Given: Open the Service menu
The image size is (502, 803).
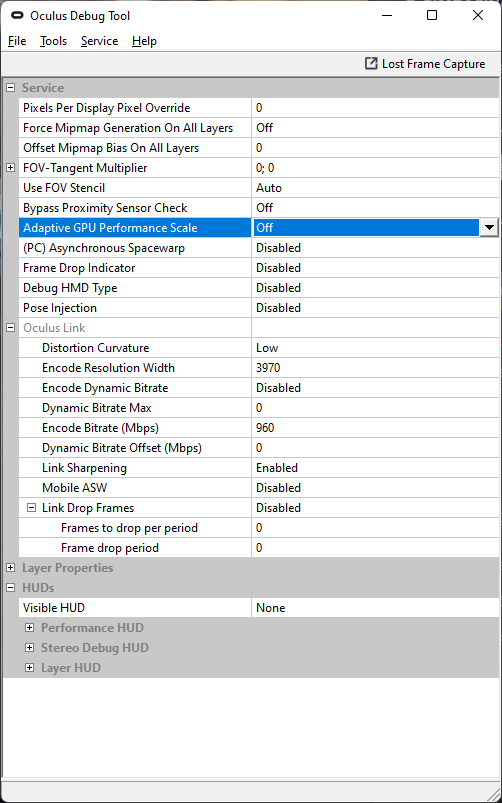Looking at the screenshot, I should click(x=99, y=41).
